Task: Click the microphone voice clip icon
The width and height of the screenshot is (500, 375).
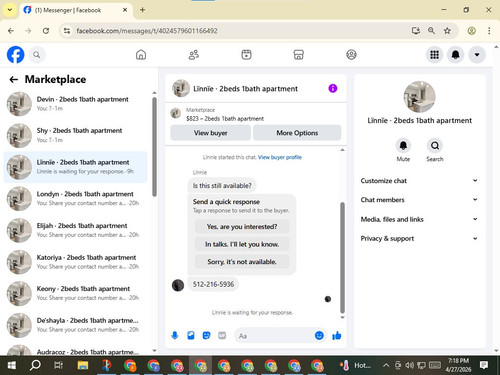Action: [x=175, y=335]
